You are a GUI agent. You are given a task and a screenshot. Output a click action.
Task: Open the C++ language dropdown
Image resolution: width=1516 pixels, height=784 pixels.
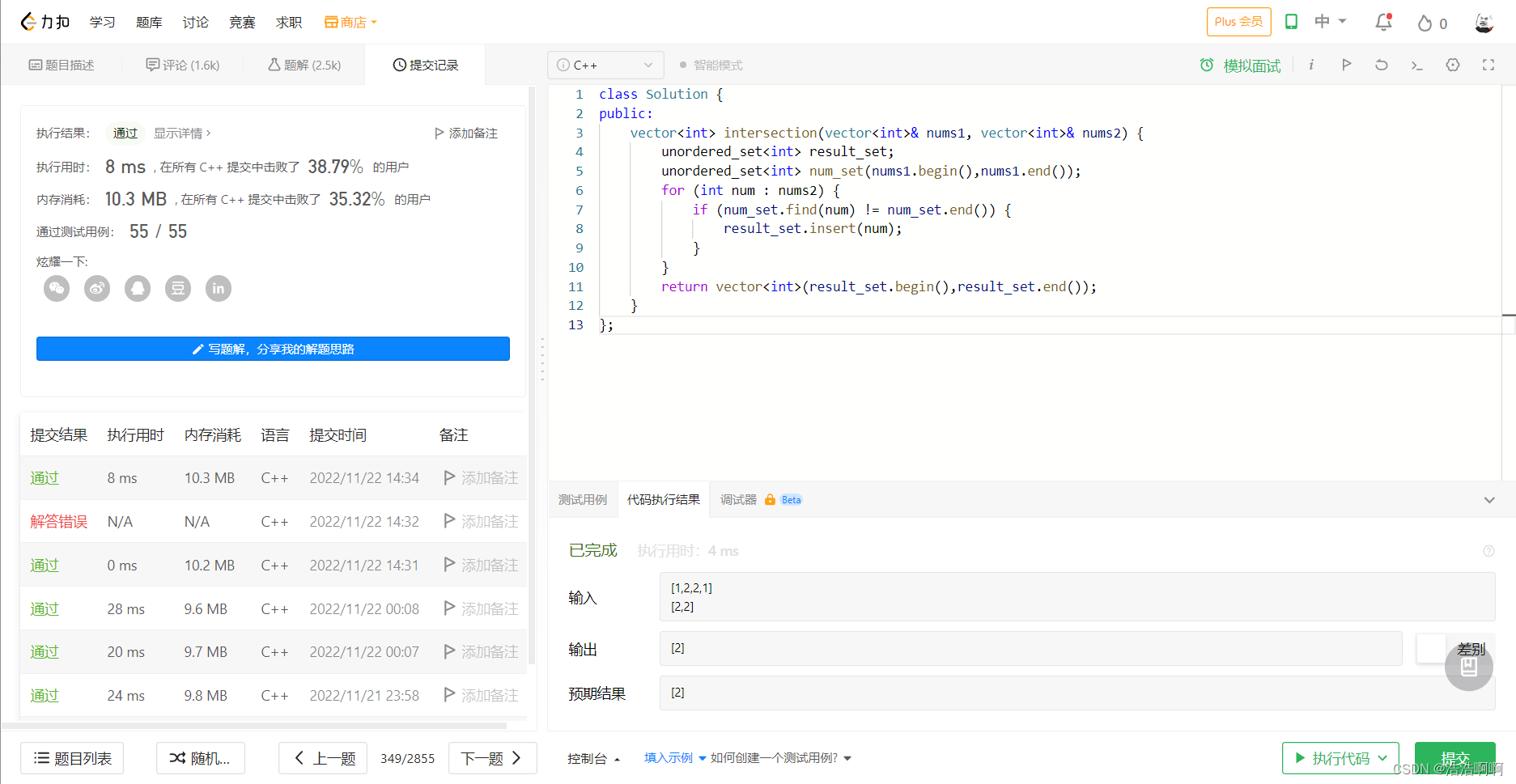point(605,65)
